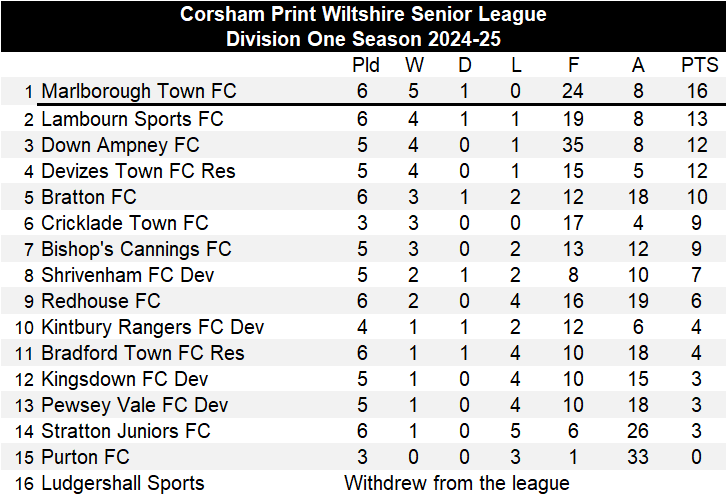Click the Ludgershall Sports team name

pos(122,483)
